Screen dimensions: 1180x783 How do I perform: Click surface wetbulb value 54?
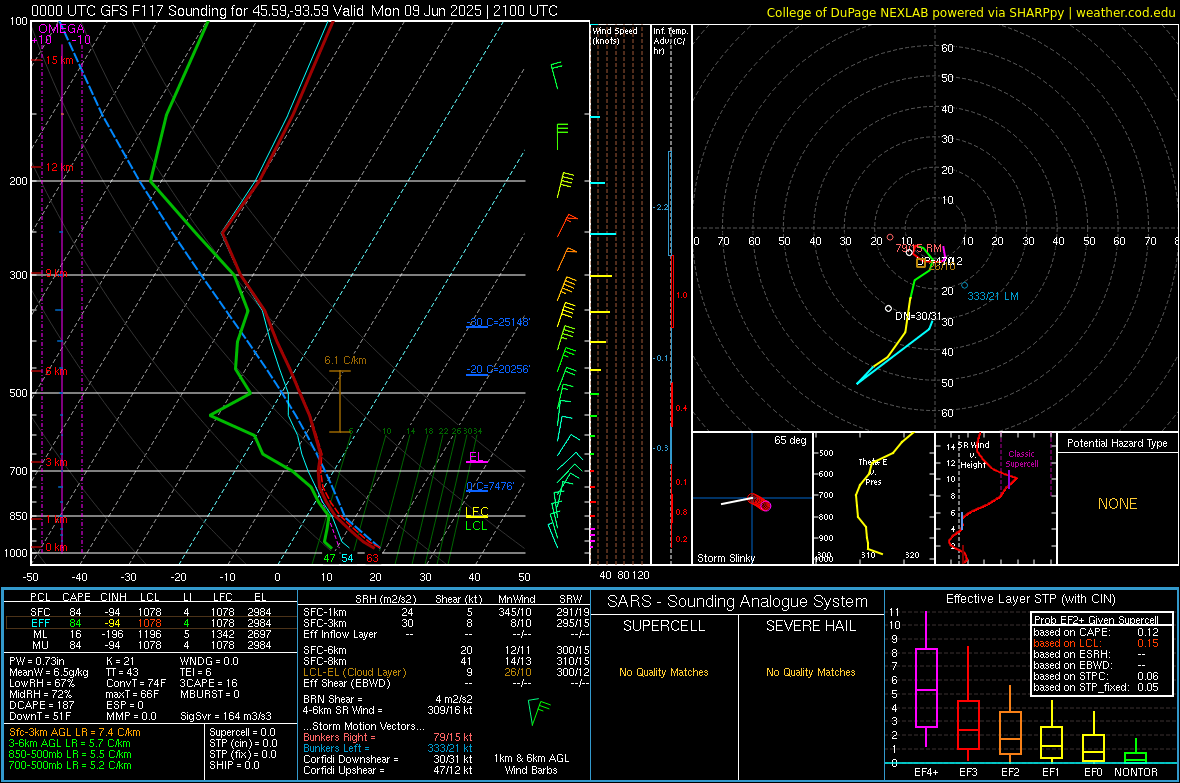[x=347, y=558]
